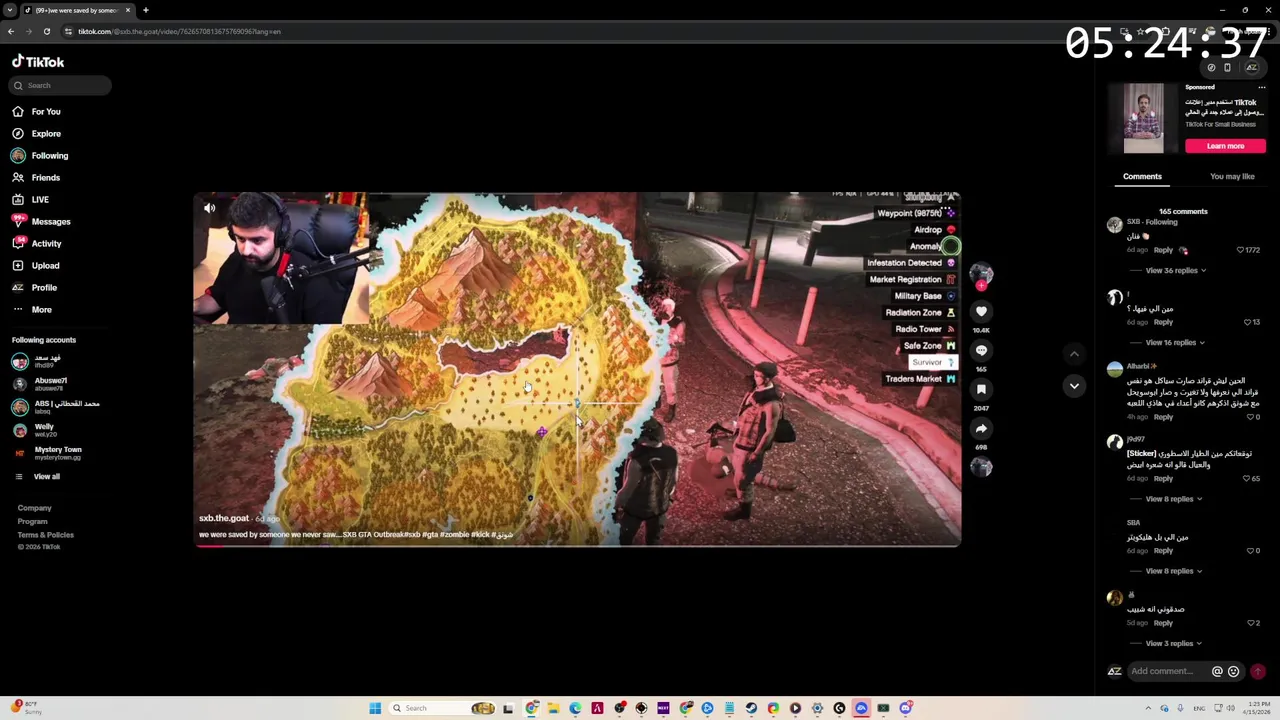Go to previous video with up arrow
This screenshot has height=720, width=1280.
tap(1074, 353)
